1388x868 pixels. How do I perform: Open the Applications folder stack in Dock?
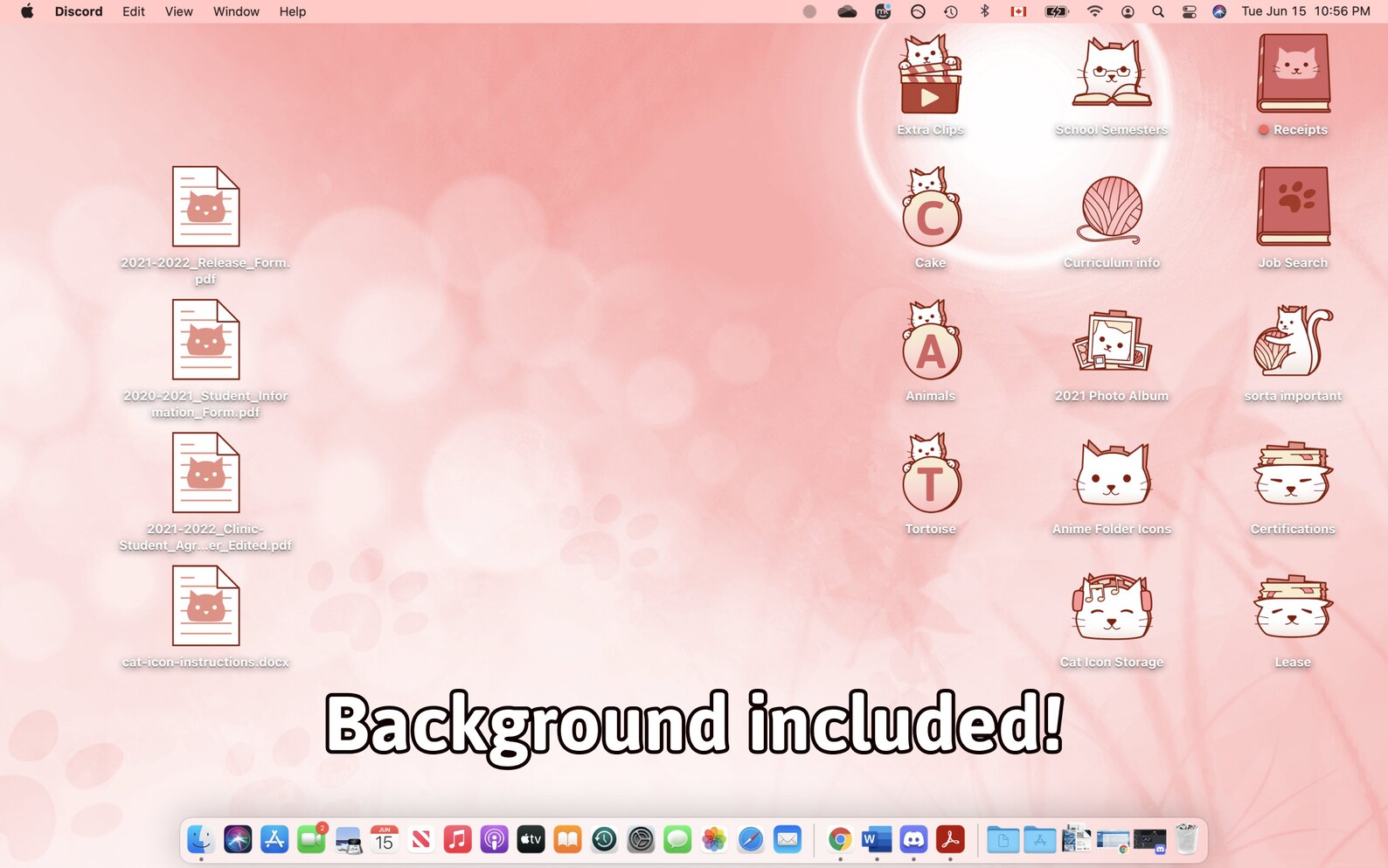(1039, 839)
